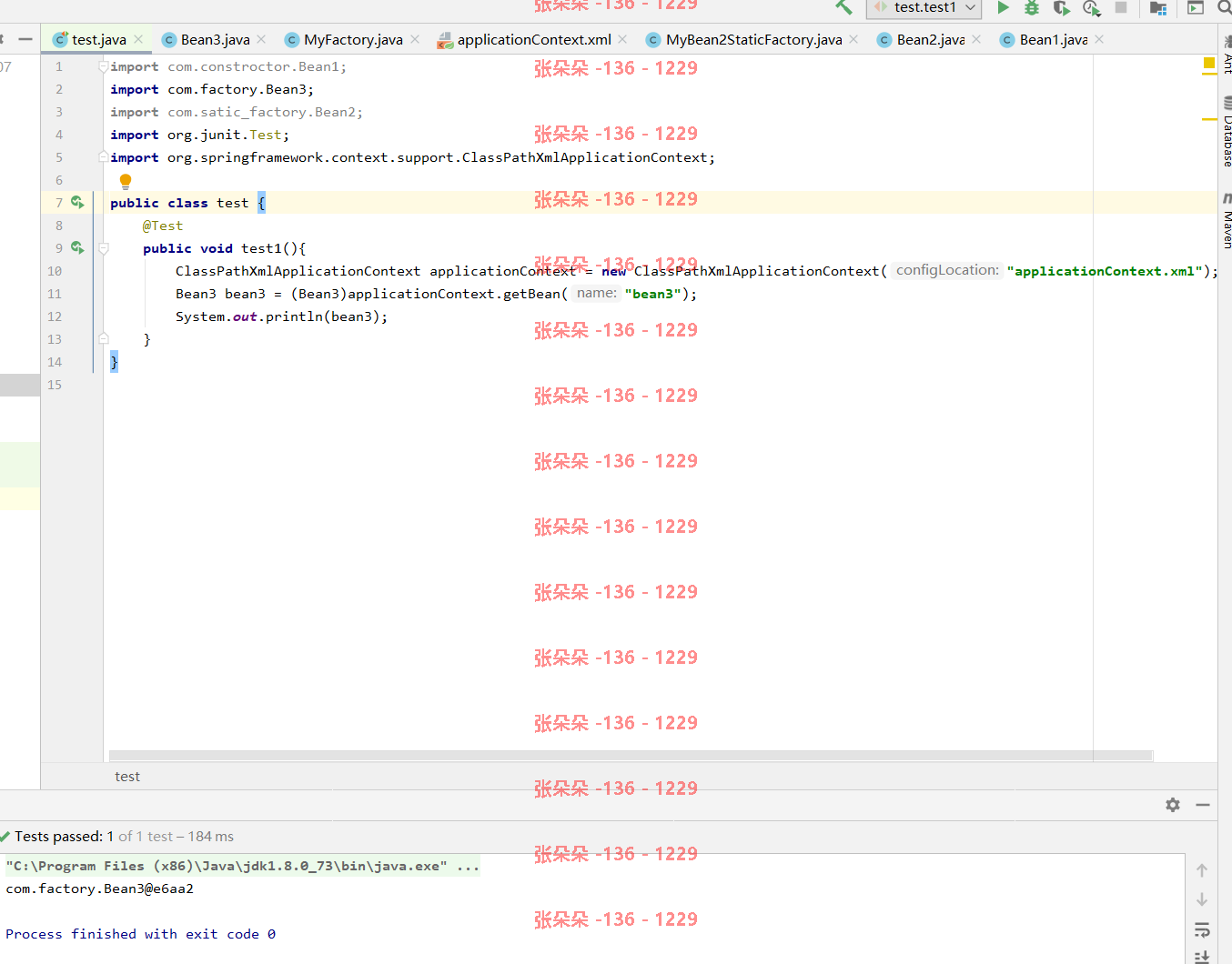Click the Build project hammer icon
1232x964 pixels.
coord(843,7)
